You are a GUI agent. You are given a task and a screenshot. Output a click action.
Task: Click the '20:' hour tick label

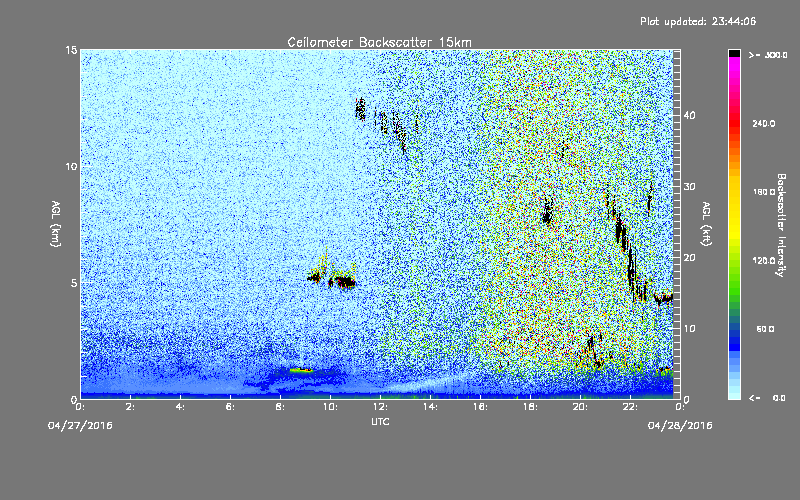click(580, 407)
